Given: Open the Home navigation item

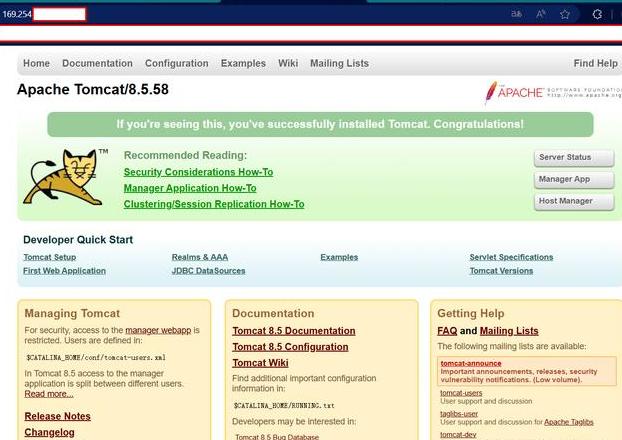Looking at the screenshot, I should pos(36,63).
